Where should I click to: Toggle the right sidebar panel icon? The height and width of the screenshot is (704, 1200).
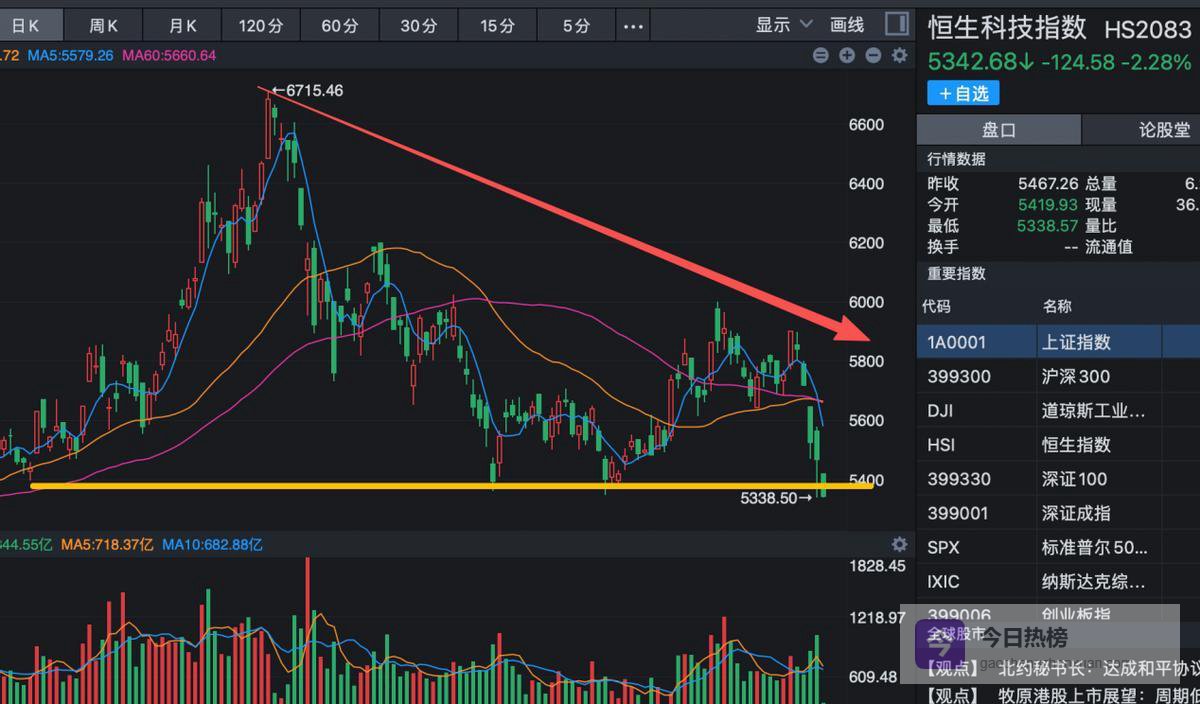click(897, 24)
